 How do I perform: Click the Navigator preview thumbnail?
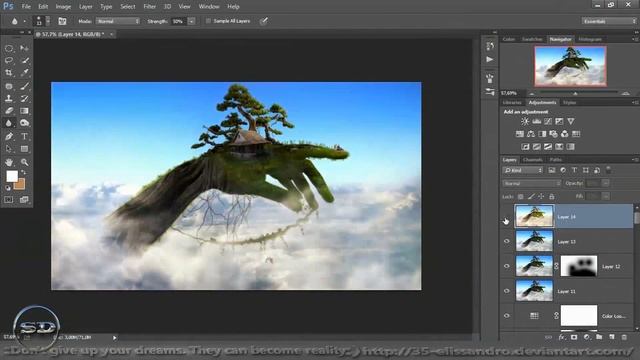pyautogui.click(x=570, y=66)
